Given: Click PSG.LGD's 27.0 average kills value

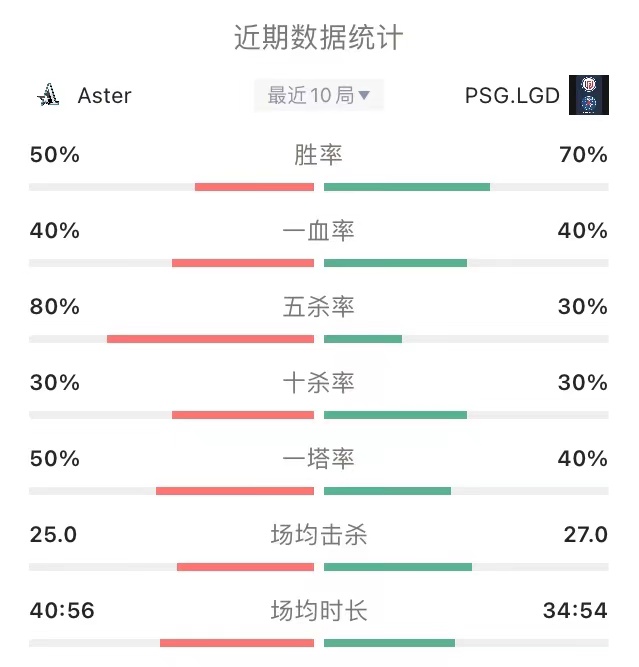Looking at the screenshot, I should point(586,535).
